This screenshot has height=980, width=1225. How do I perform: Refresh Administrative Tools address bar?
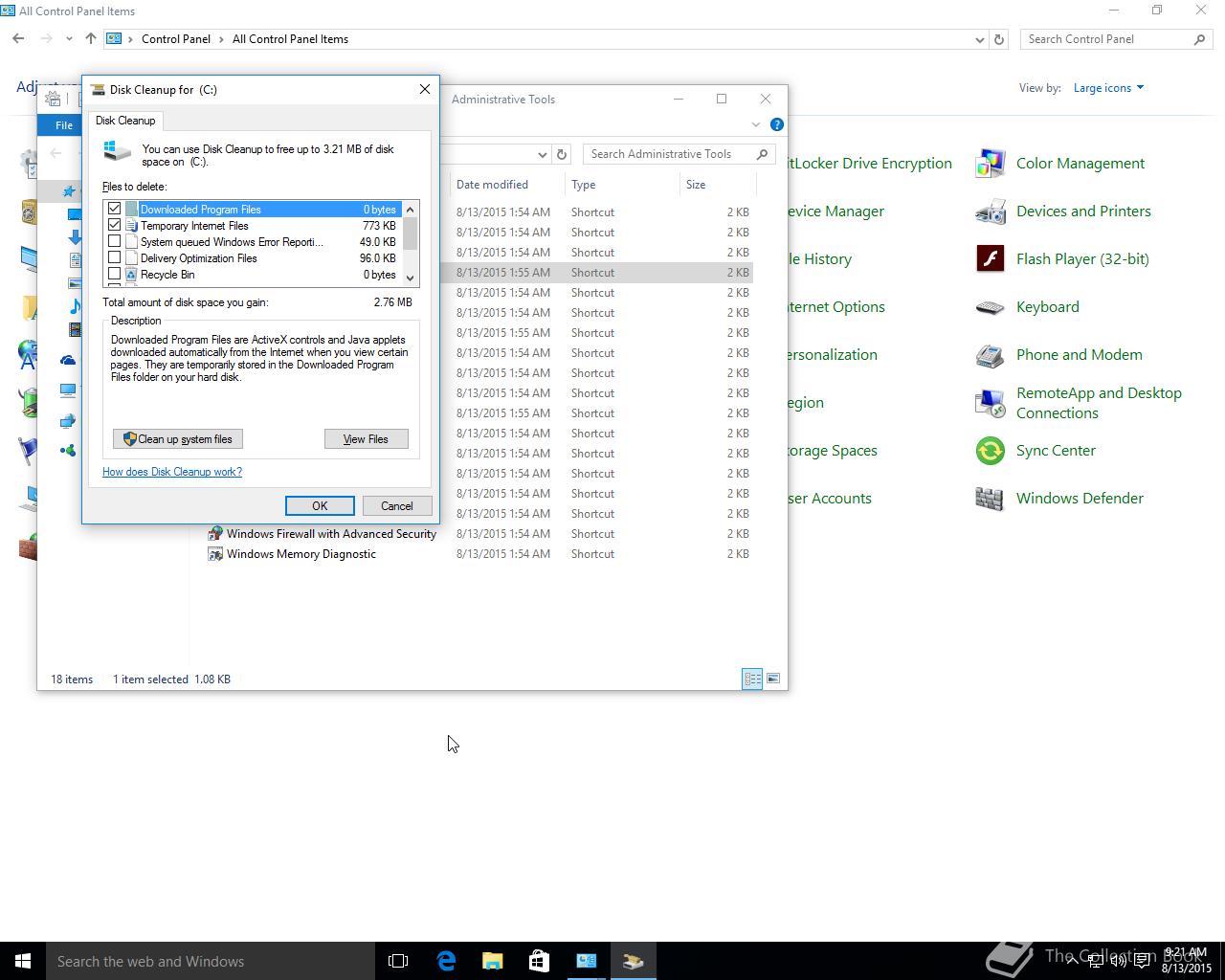click(x=562, y=154)
